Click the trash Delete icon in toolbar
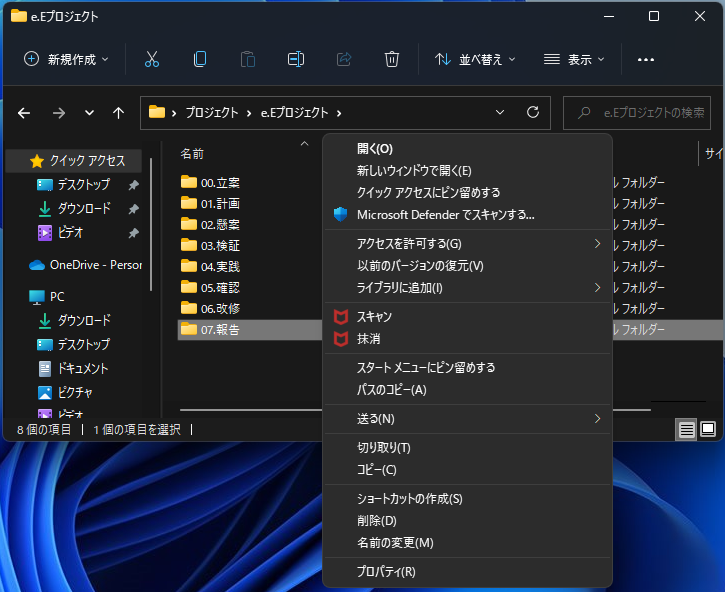Image resolution: width=725 pixels, height=592 pixels. point(392,59)
